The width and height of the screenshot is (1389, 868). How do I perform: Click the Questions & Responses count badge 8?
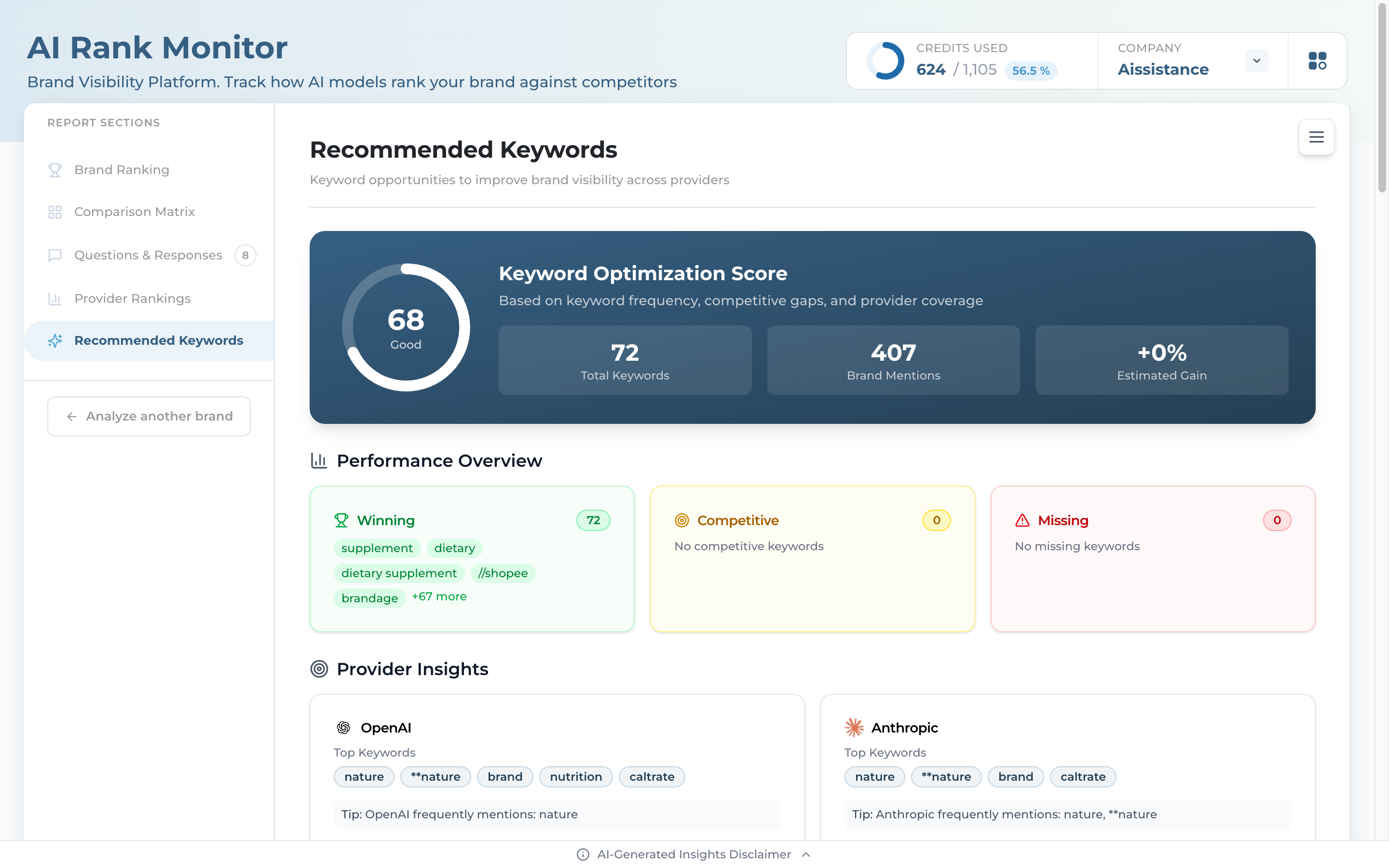[x=245, y=255]
